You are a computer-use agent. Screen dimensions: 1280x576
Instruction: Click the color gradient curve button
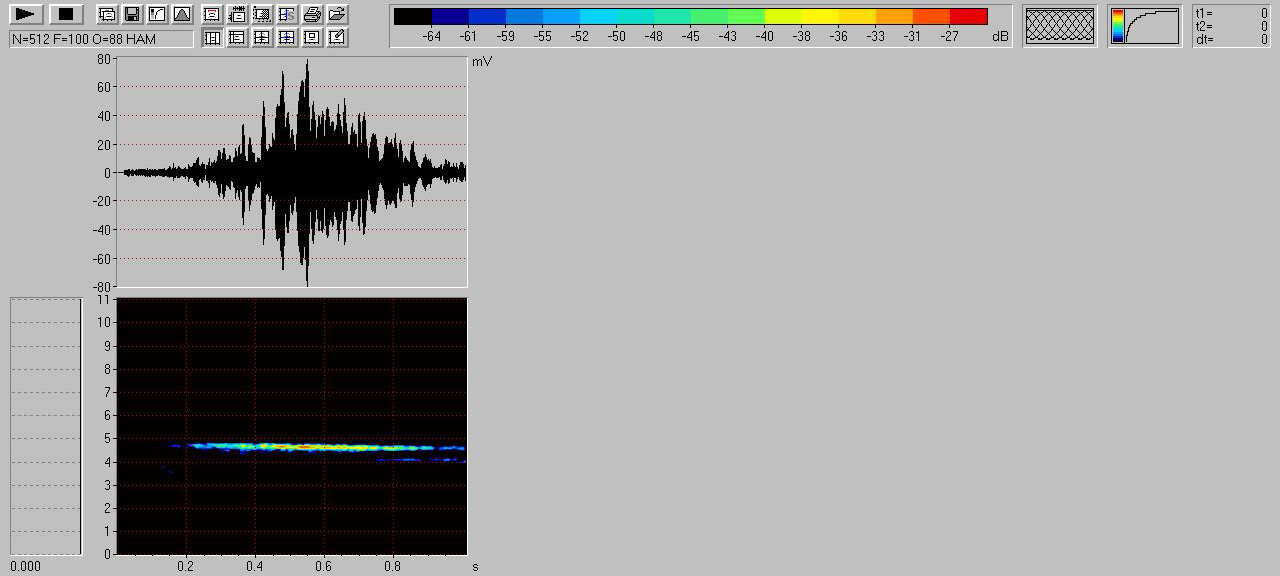click(x=1144, y=26)
